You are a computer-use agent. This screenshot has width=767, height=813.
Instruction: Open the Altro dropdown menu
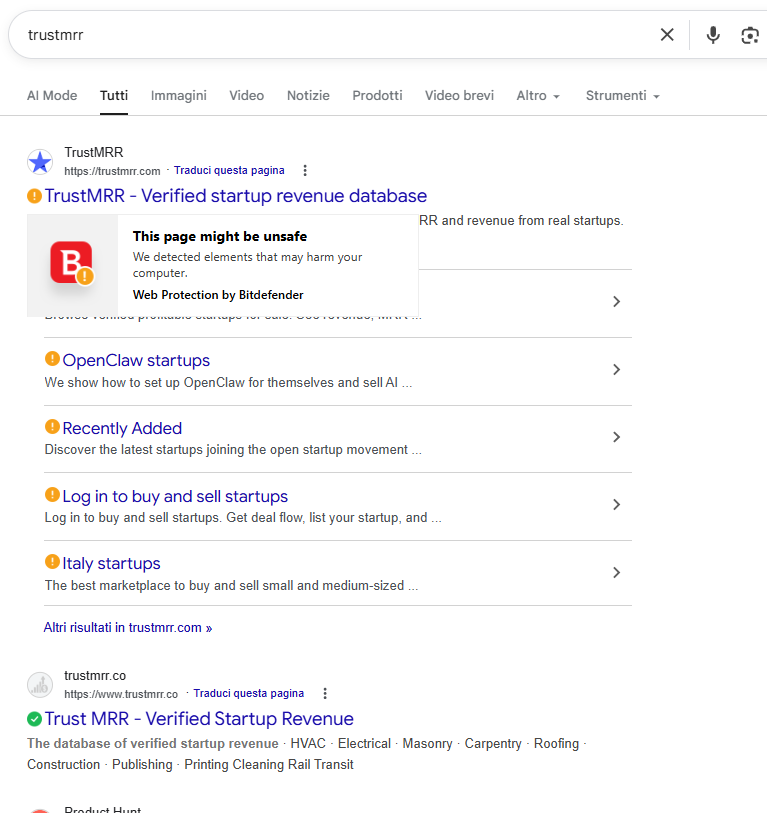pyautogui.click(x=538, y=95)
